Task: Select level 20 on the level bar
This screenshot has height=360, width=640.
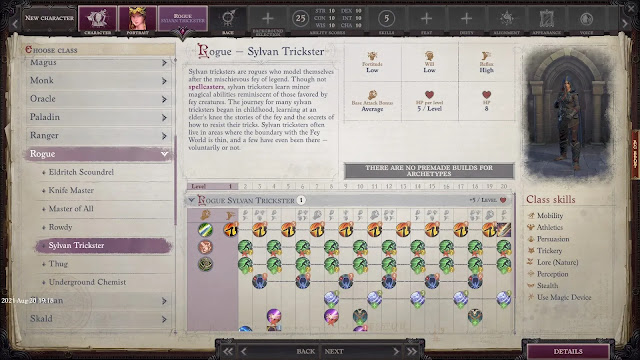Action: click(504, 187)
